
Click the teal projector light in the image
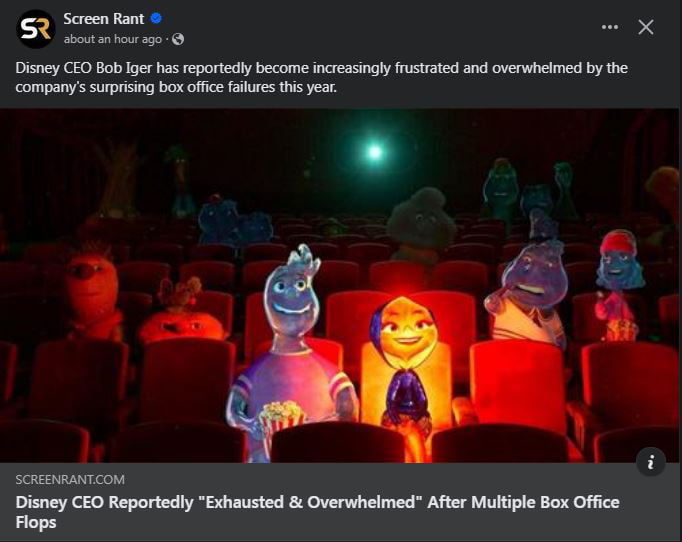(x=375, y=152)
